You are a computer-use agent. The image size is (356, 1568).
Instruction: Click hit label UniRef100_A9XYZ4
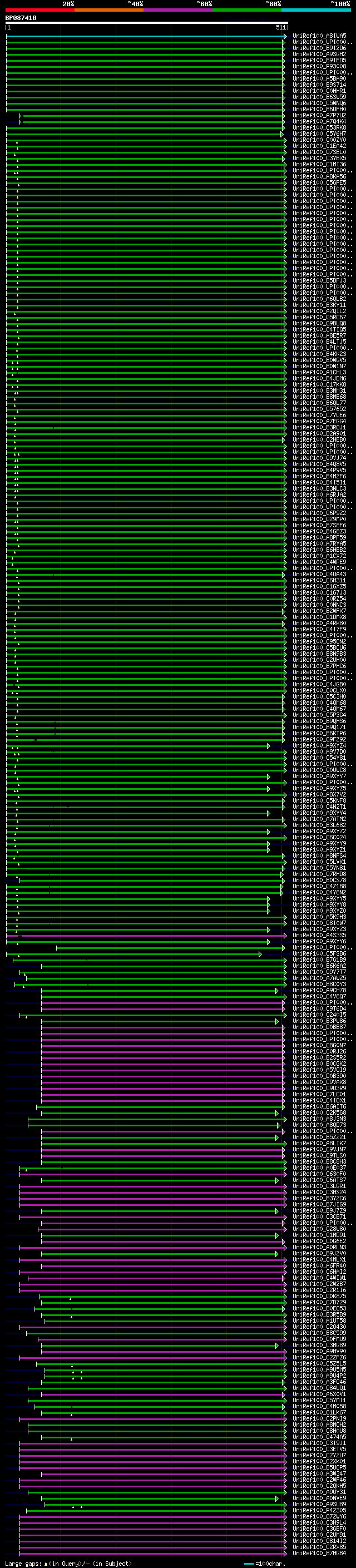[x=319, y=746]
